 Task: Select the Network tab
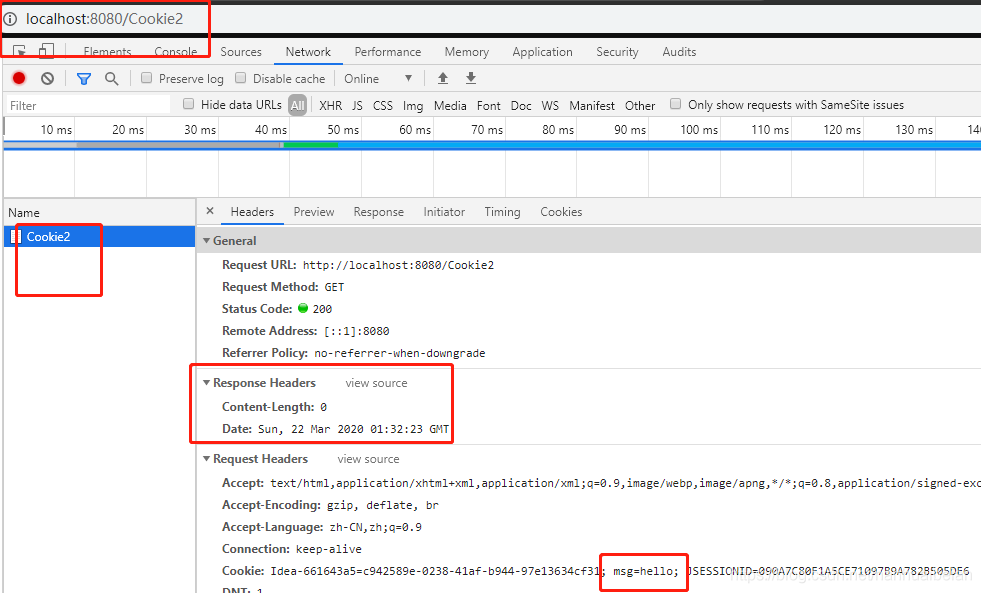tap(308, 52)
